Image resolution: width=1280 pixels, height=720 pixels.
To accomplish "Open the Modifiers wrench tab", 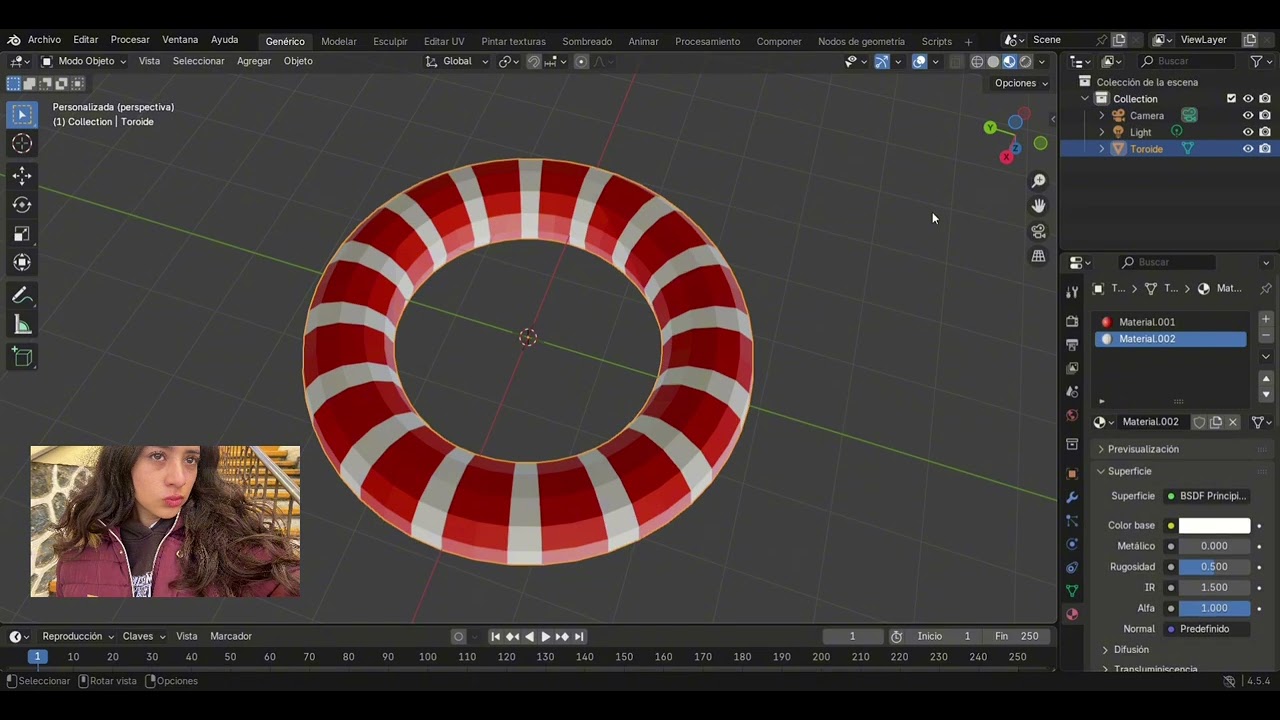I will click(1072, 497).
